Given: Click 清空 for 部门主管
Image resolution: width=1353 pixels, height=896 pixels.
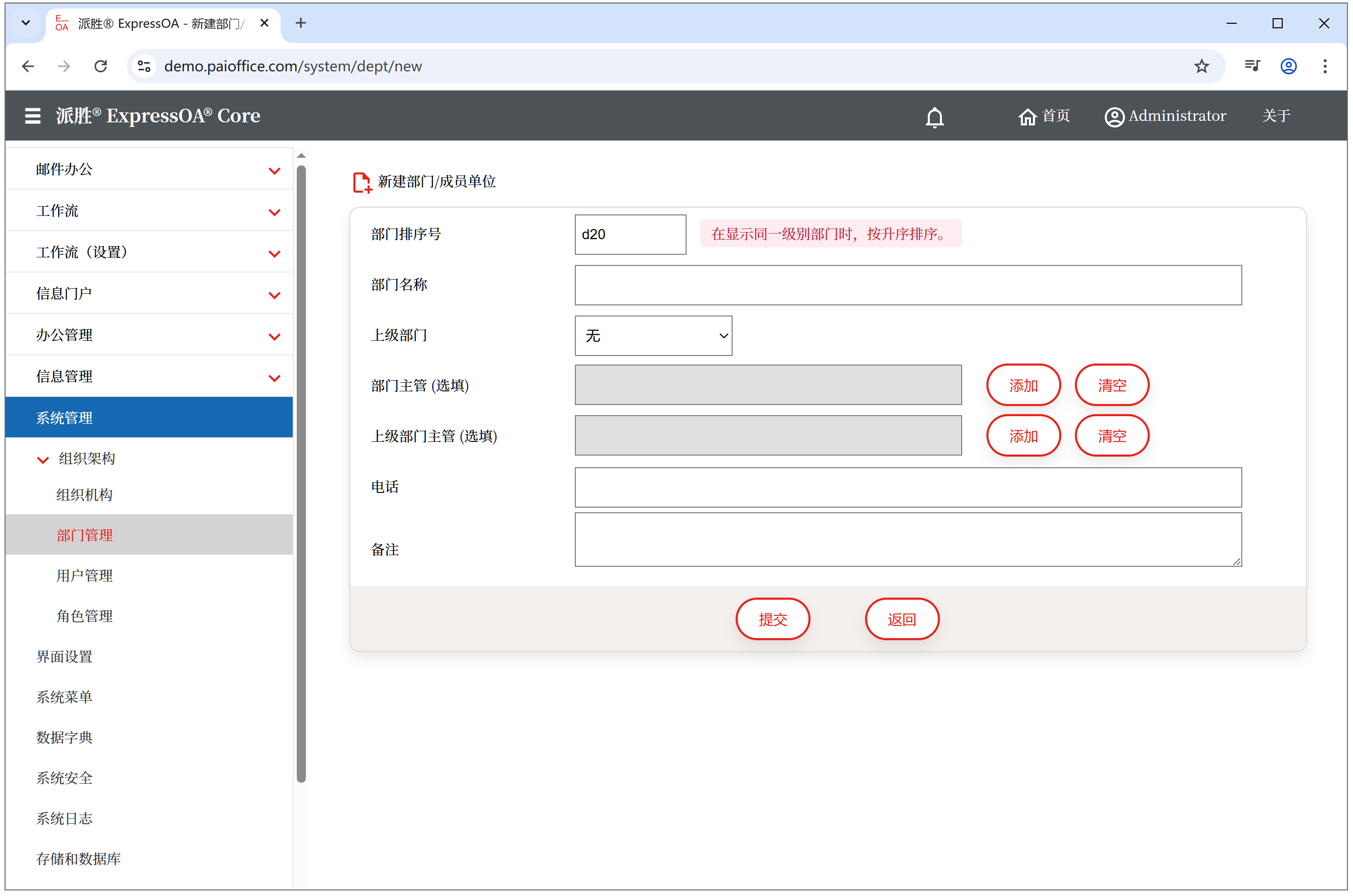Looking at the screenshot, I should [x=1111, y=385].
